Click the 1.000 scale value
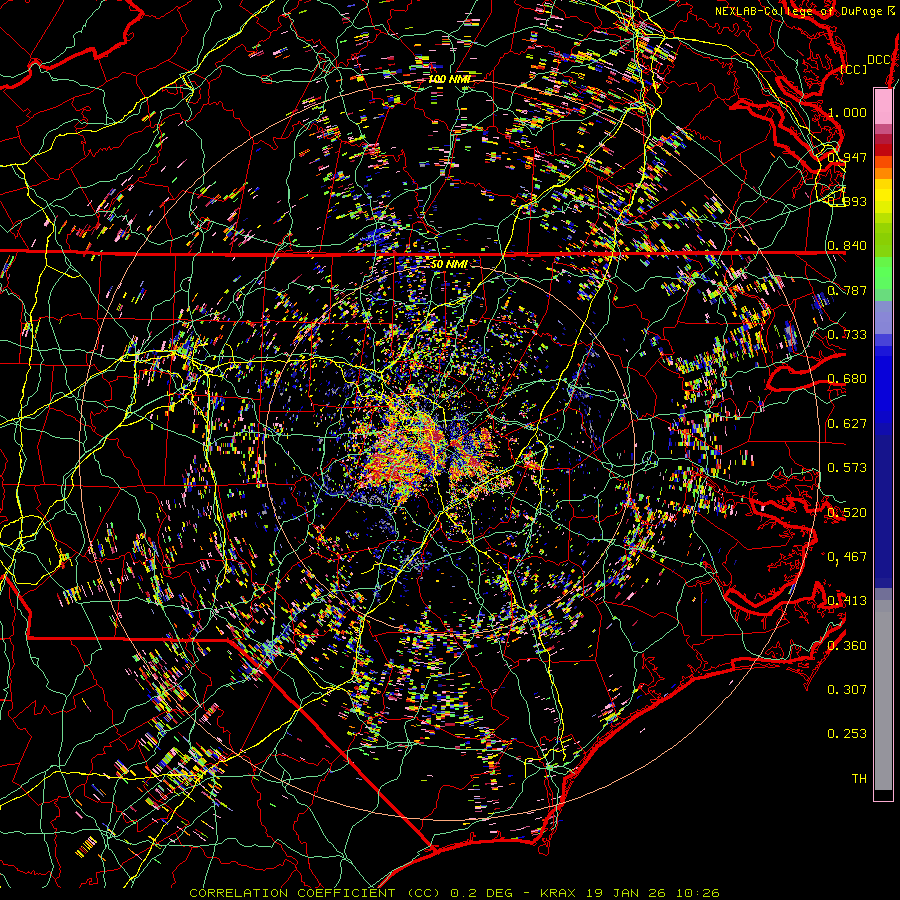900x900 pixels. click(x=847, y=112)
